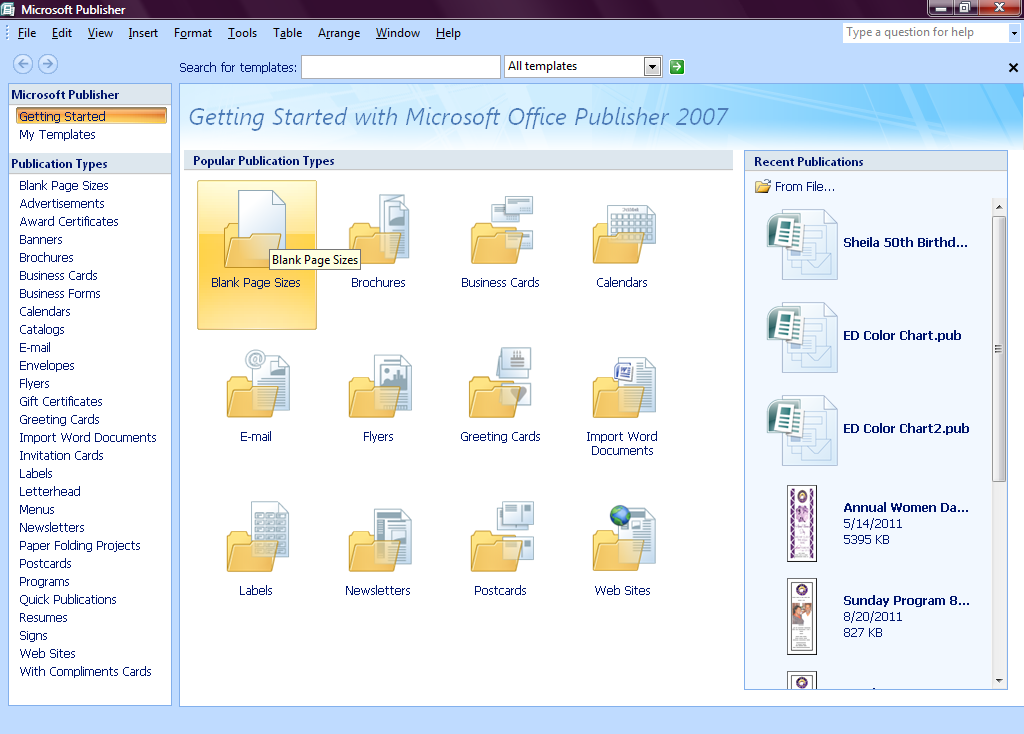This screenshot has height=734, width=1024.
Task: Click the Recent Publications scrollbar thumb
Action: [x=999, y=349]
